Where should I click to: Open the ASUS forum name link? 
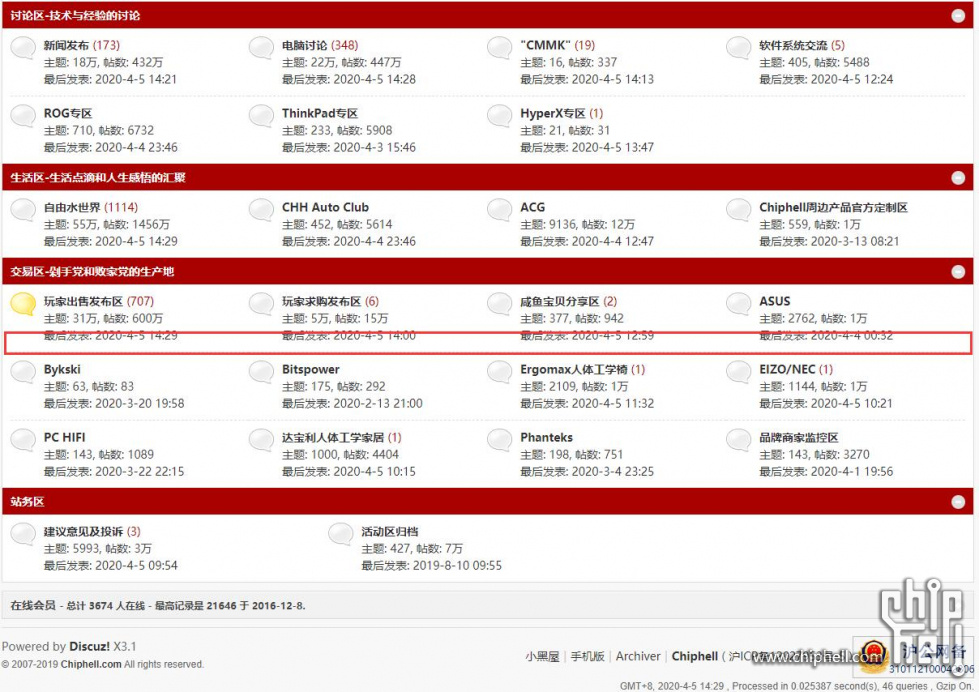[775, 302]
